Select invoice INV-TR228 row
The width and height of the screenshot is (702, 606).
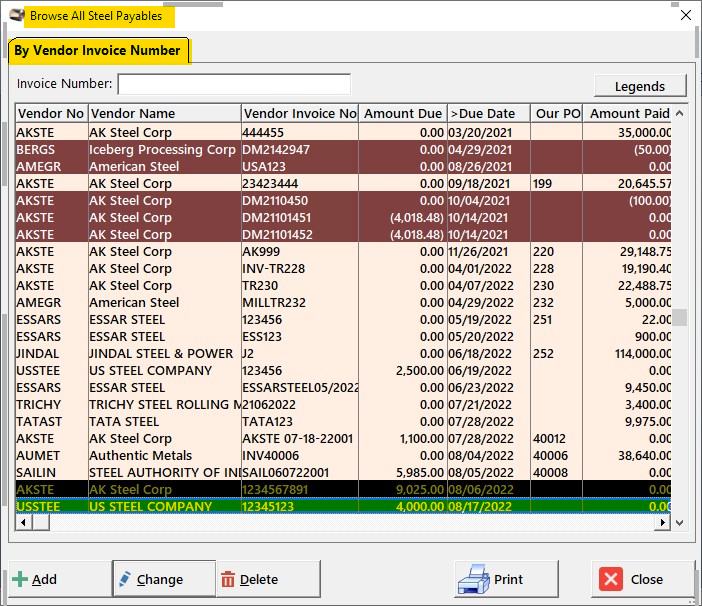(x=343, y=269)
